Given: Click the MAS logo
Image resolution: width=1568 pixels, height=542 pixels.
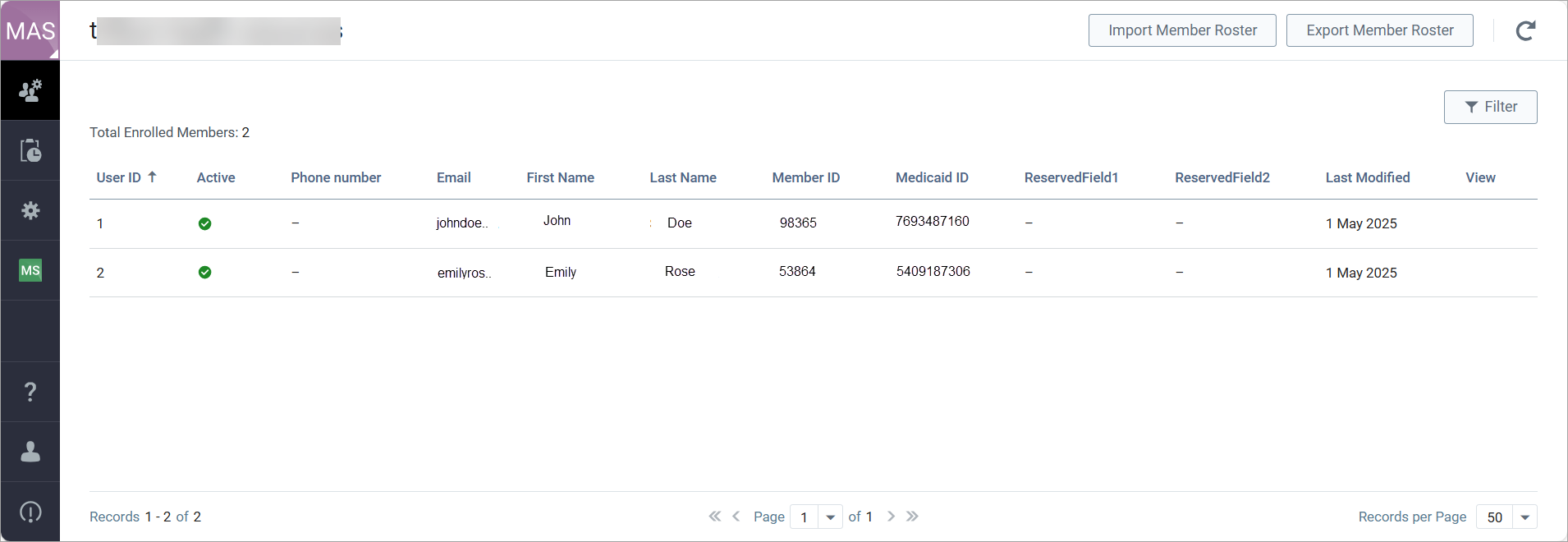Looking at the screenshot, I should 30,31.
